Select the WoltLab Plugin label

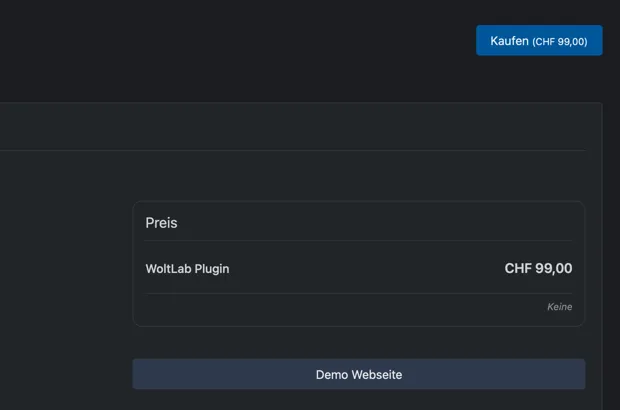[187, 269]
